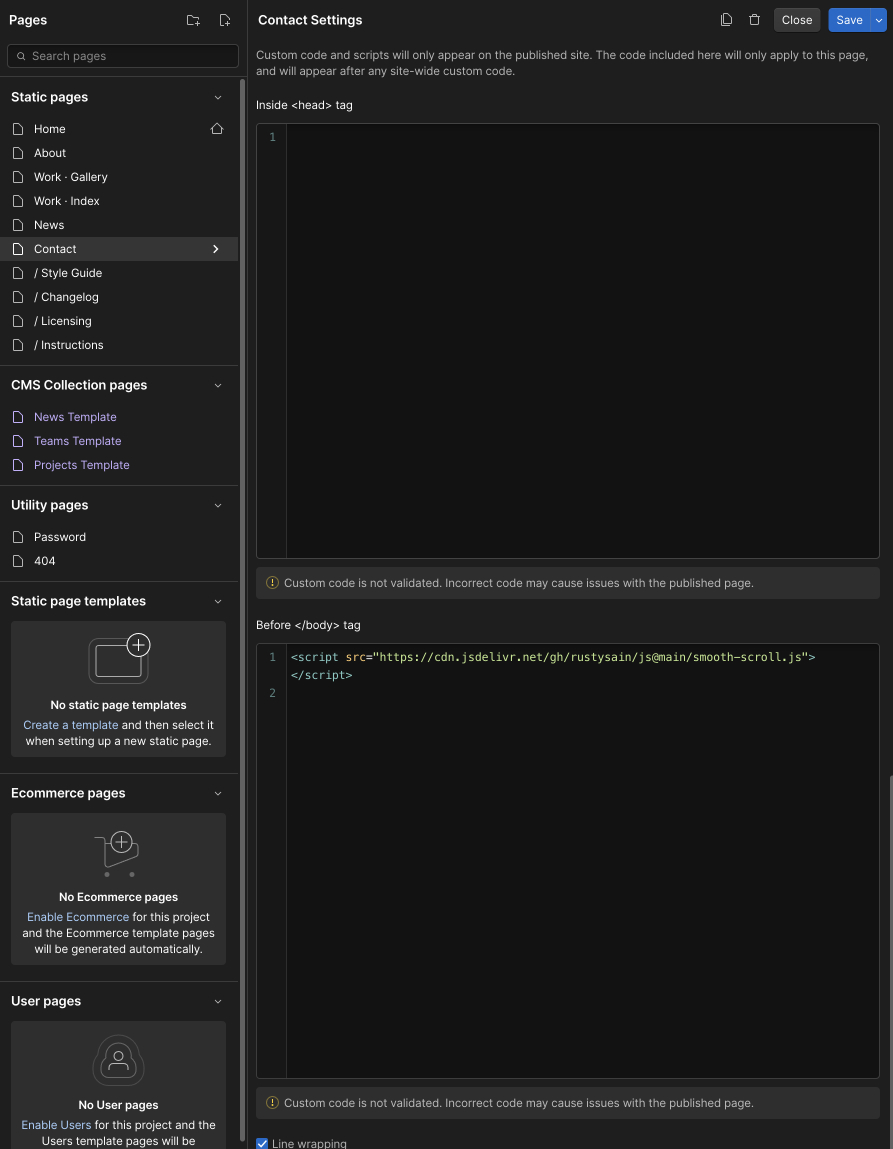Collapse the Static page templates section

218,602
